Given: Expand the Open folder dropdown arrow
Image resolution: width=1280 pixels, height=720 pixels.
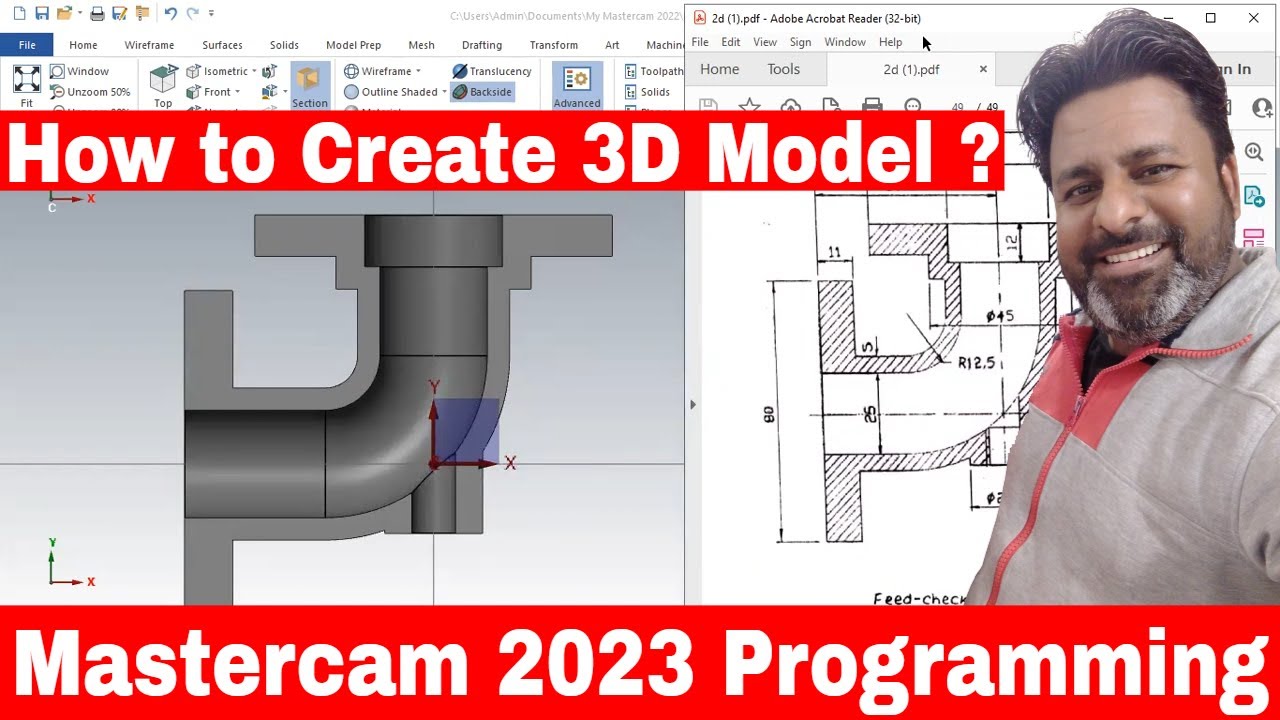Looking at the screenshot, I should point(78,14).
